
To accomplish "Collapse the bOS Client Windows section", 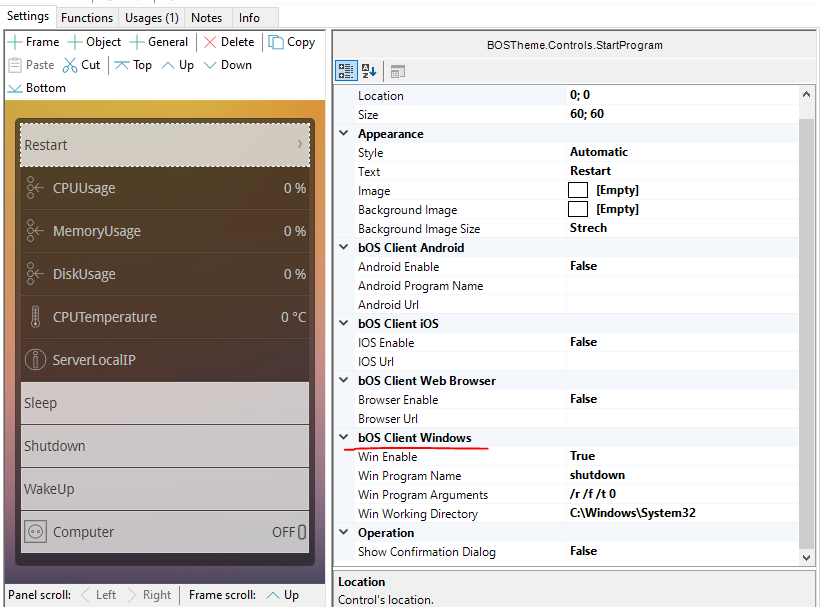I will [345, 438].
